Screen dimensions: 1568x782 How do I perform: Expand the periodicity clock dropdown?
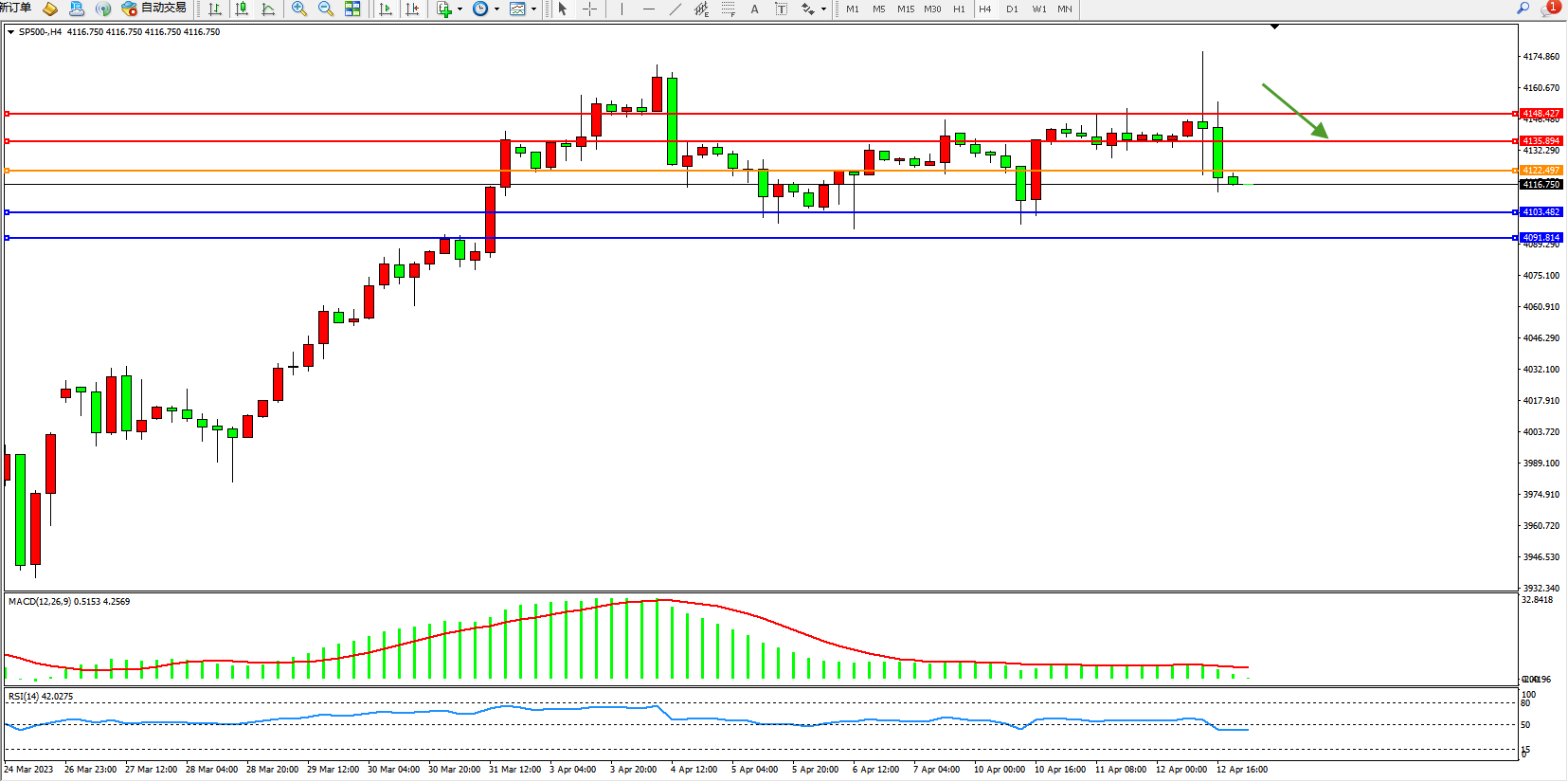[496, 9]
